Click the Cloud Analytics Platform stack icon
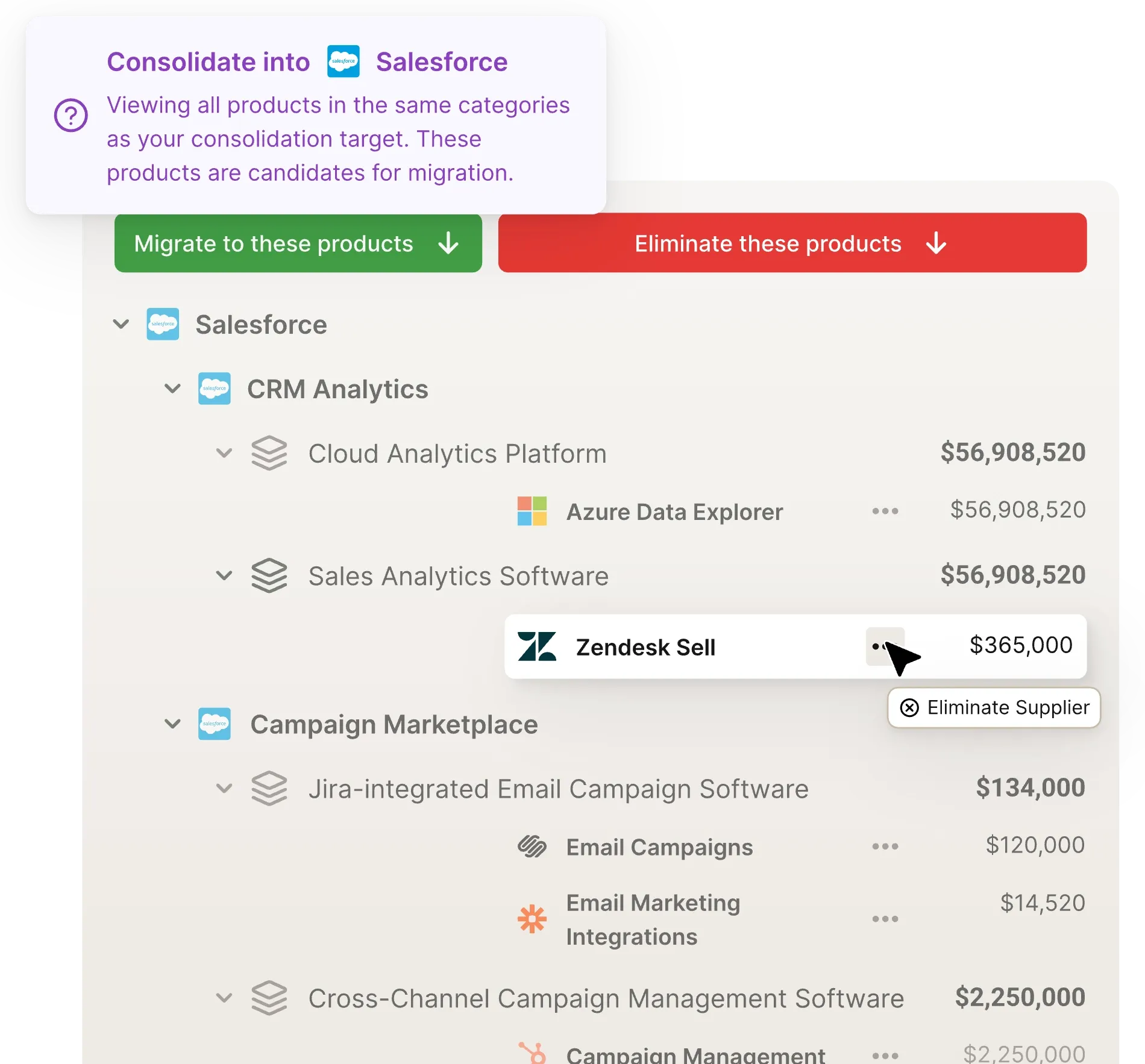This screenshot has width=1145, height=1064. click(x=269, y=453)
